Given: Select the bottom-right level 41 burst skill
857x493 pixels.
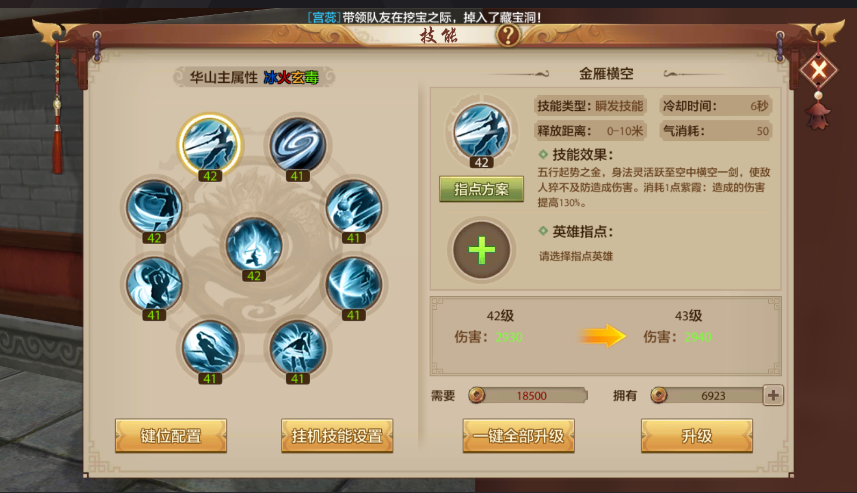Looking at the screenshot, I should [x=297, y=348].
